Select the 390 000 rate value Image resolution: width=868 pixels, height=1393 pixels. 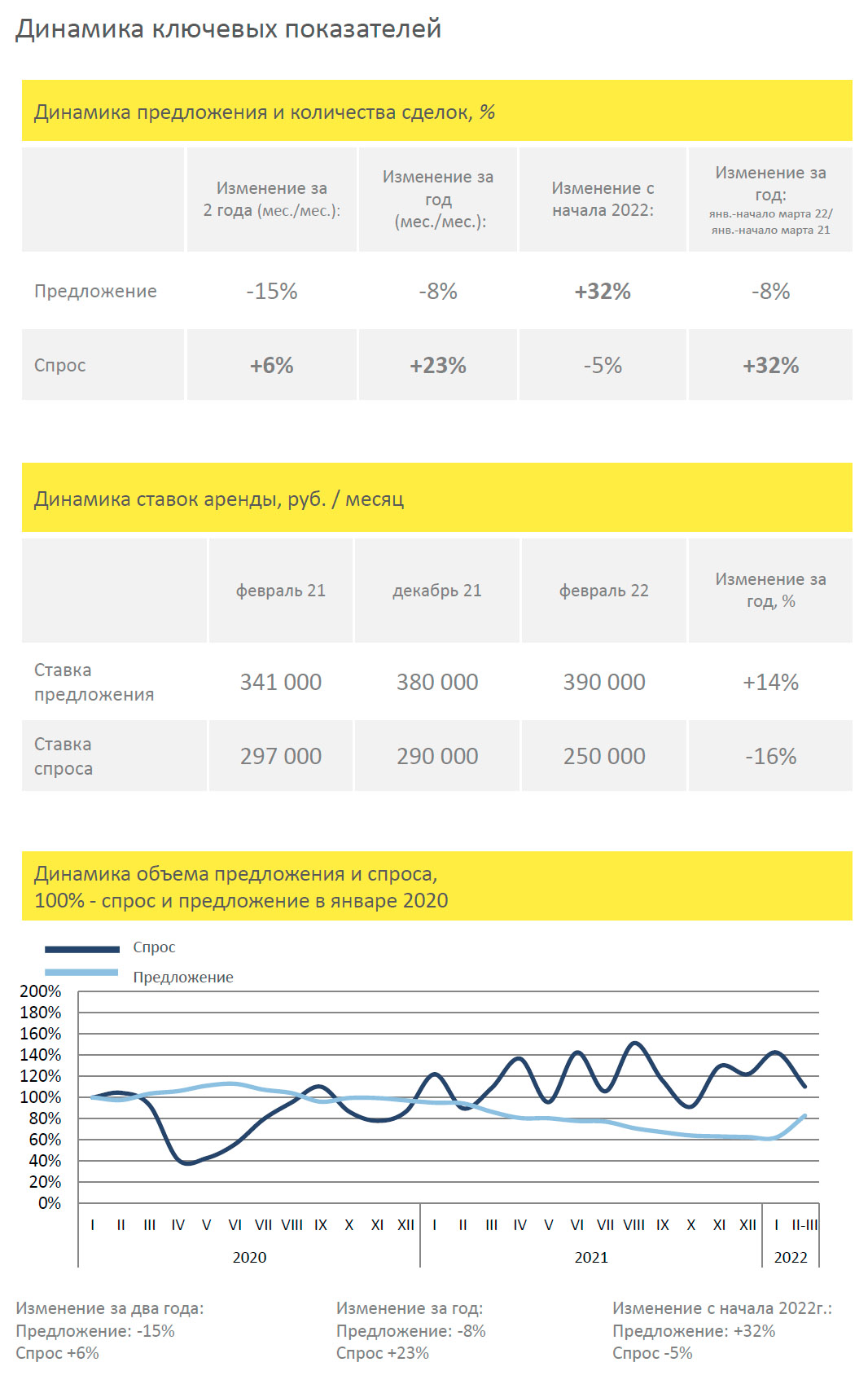603,682
